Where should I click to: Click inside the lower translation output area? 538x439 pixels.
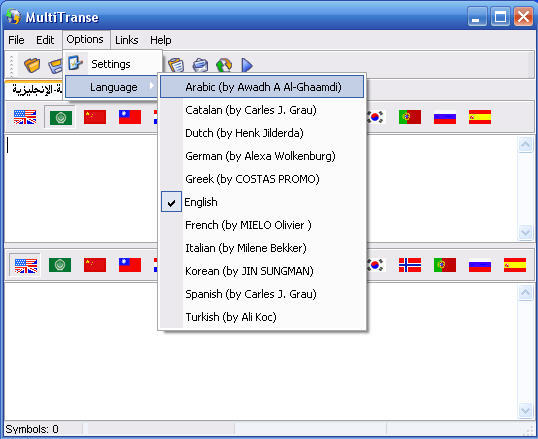[261, 350]
